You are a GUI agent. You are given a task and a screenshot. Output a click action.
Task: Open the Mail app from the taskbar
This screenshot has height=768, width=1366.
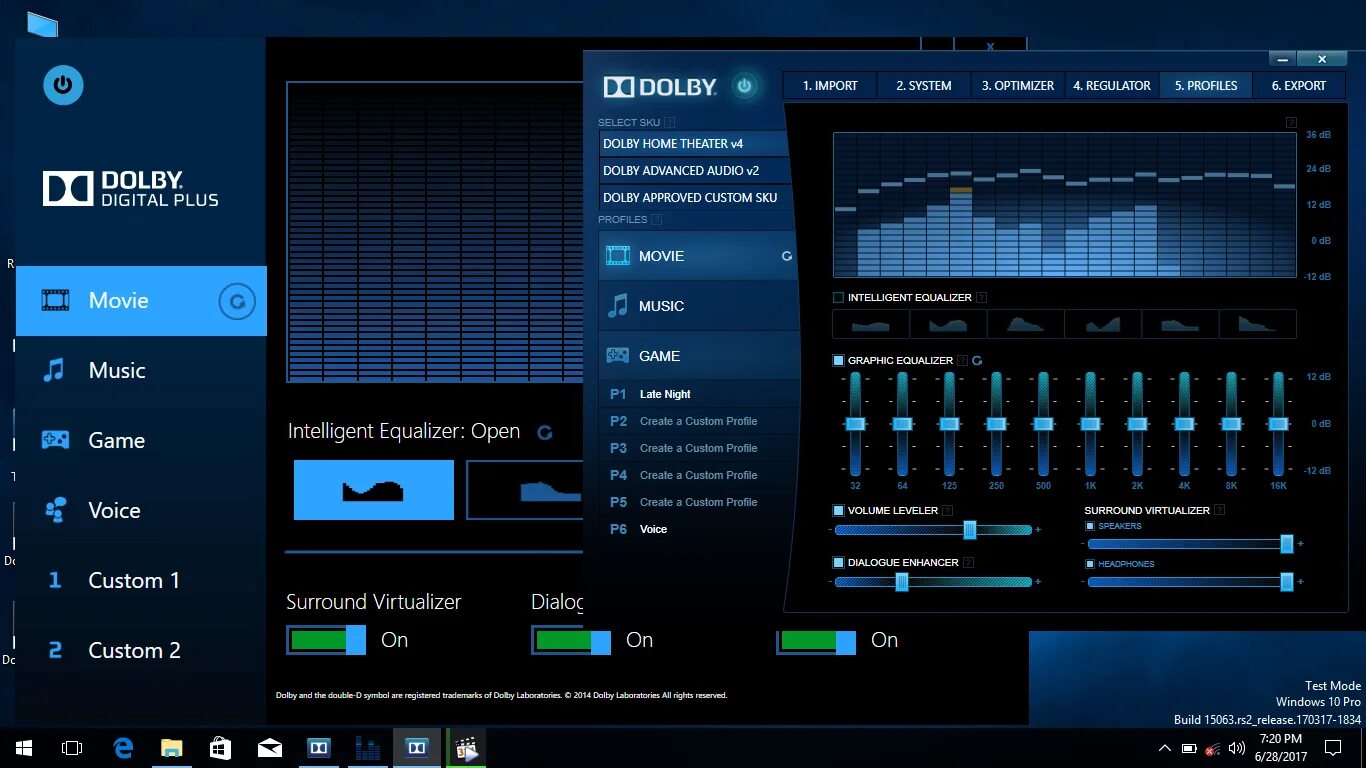[270, 748]
